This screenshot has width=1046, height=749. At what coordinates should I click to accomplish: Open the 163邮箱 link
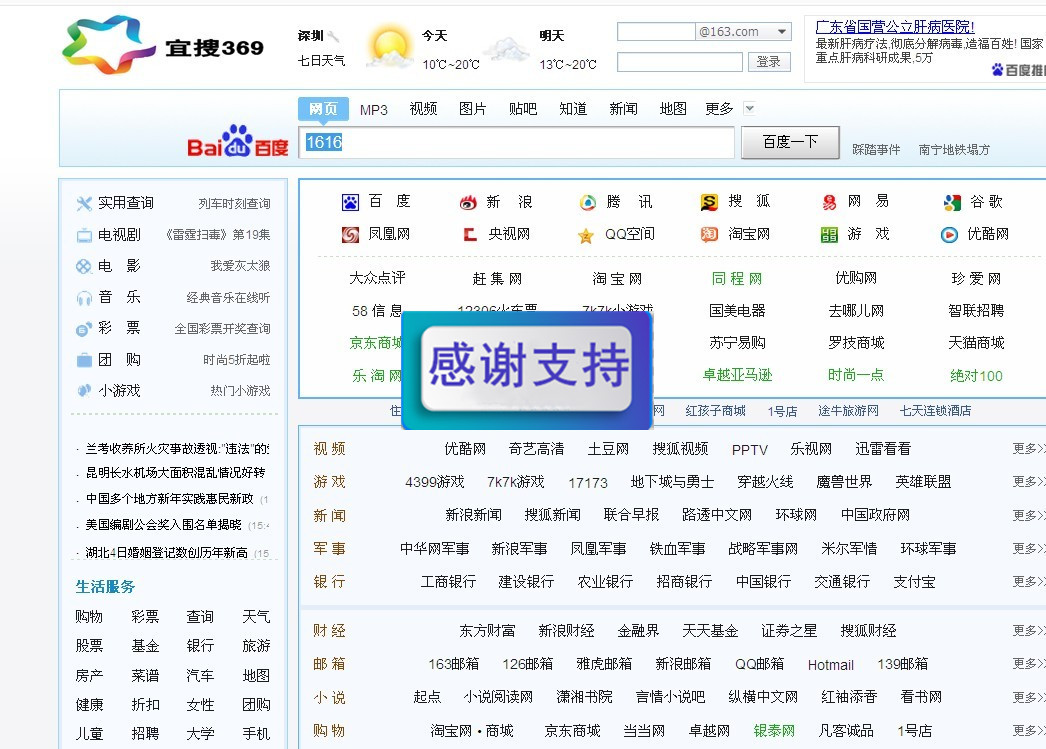click(454, 664)
